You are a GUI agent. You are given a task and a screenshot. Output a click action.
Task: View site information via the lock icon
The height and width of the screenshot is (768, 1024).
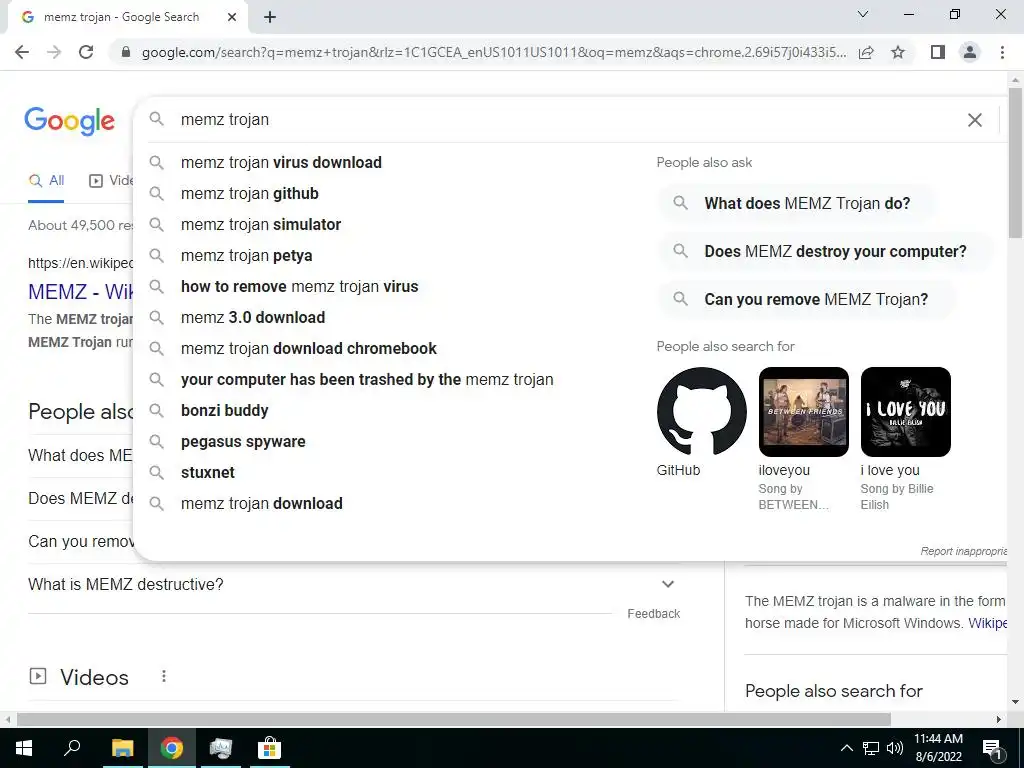pyautogui.click(x=126, y=52)
